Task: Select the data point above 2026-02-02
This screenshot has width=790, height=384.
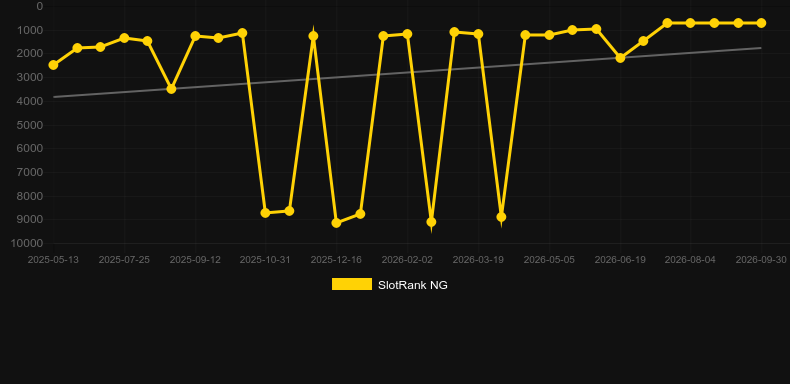Action: 407,34
